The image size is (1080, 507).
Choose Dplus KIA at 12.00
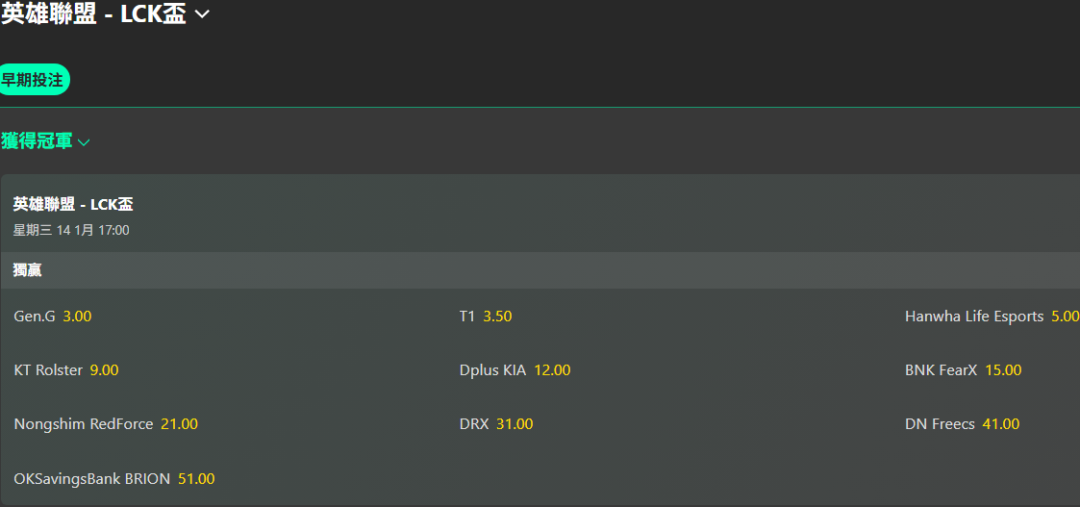tap(552, 370)
